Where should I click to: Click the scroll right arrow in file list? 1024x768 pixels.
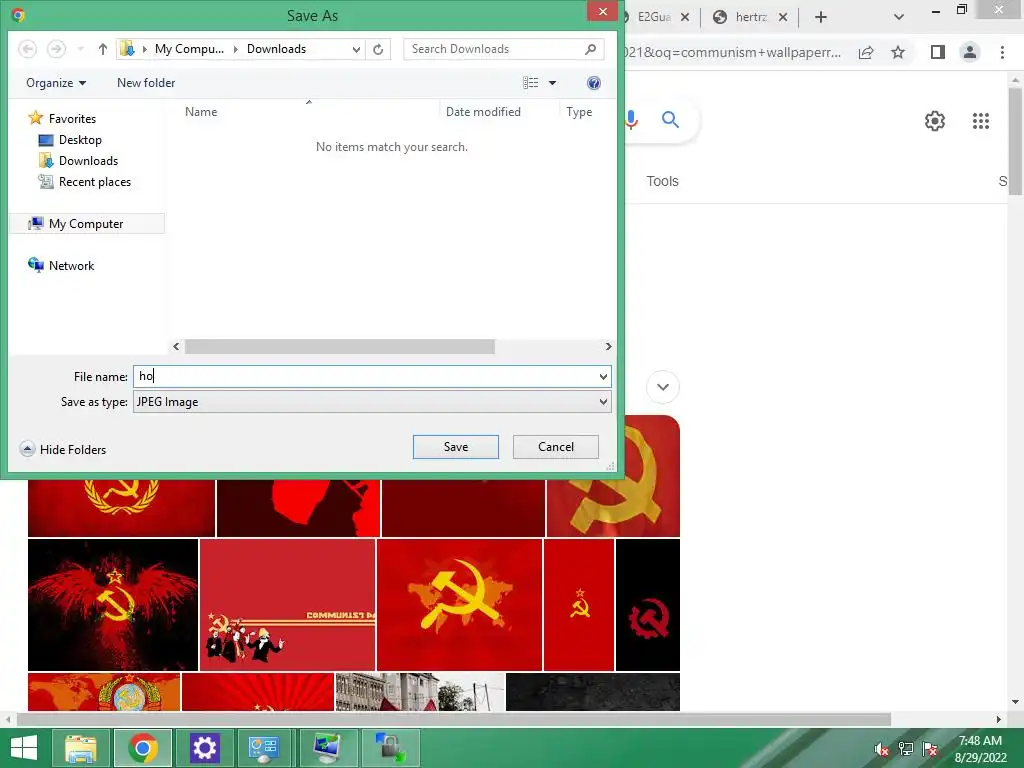coord(608,347)
